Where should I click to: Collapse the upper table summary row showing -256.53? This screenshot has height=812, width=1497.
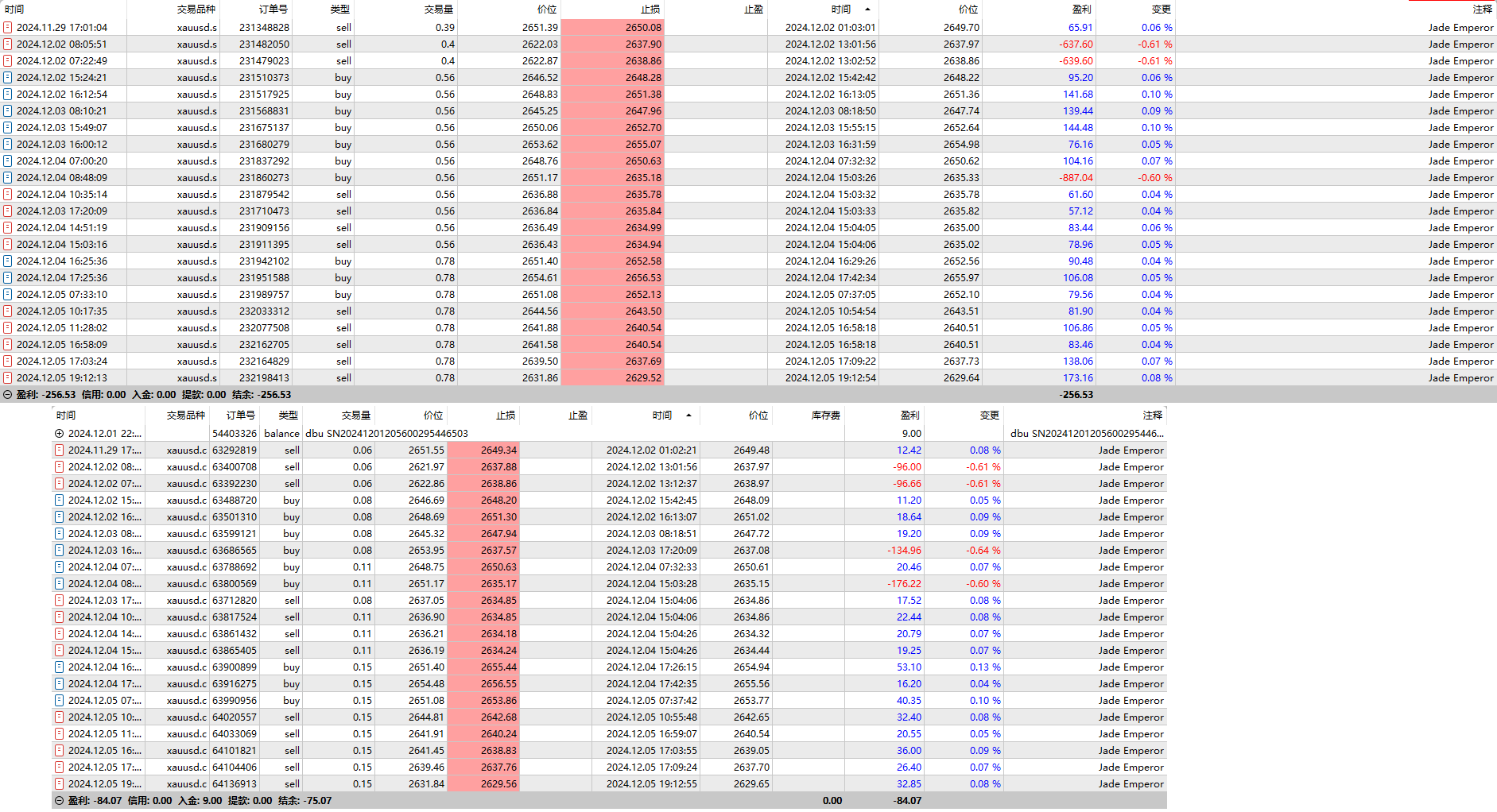pos(7,394)
